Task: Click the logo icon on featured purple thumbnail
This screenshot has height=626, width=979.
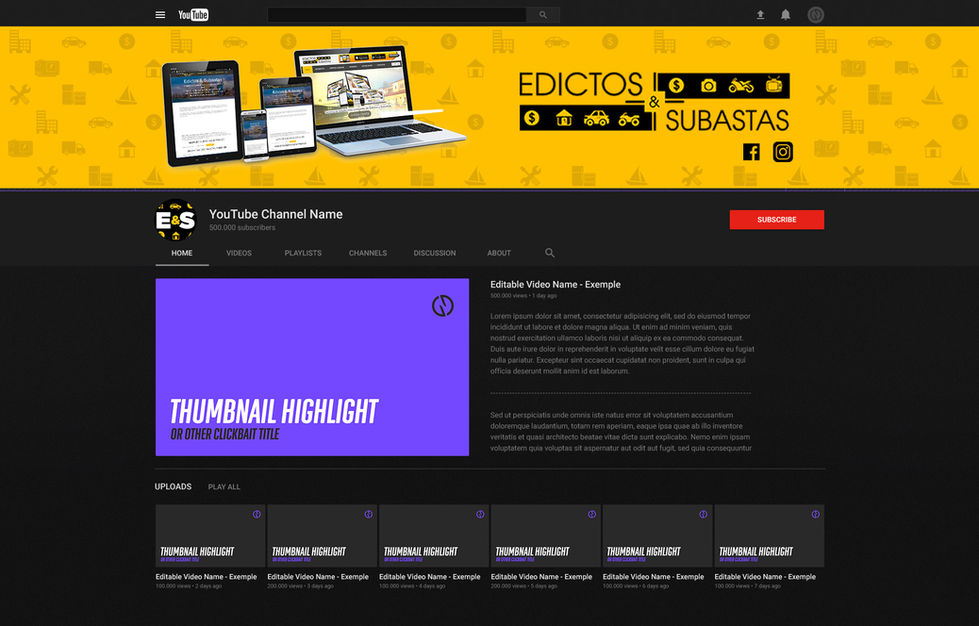Action: click(x=443, y=306)
